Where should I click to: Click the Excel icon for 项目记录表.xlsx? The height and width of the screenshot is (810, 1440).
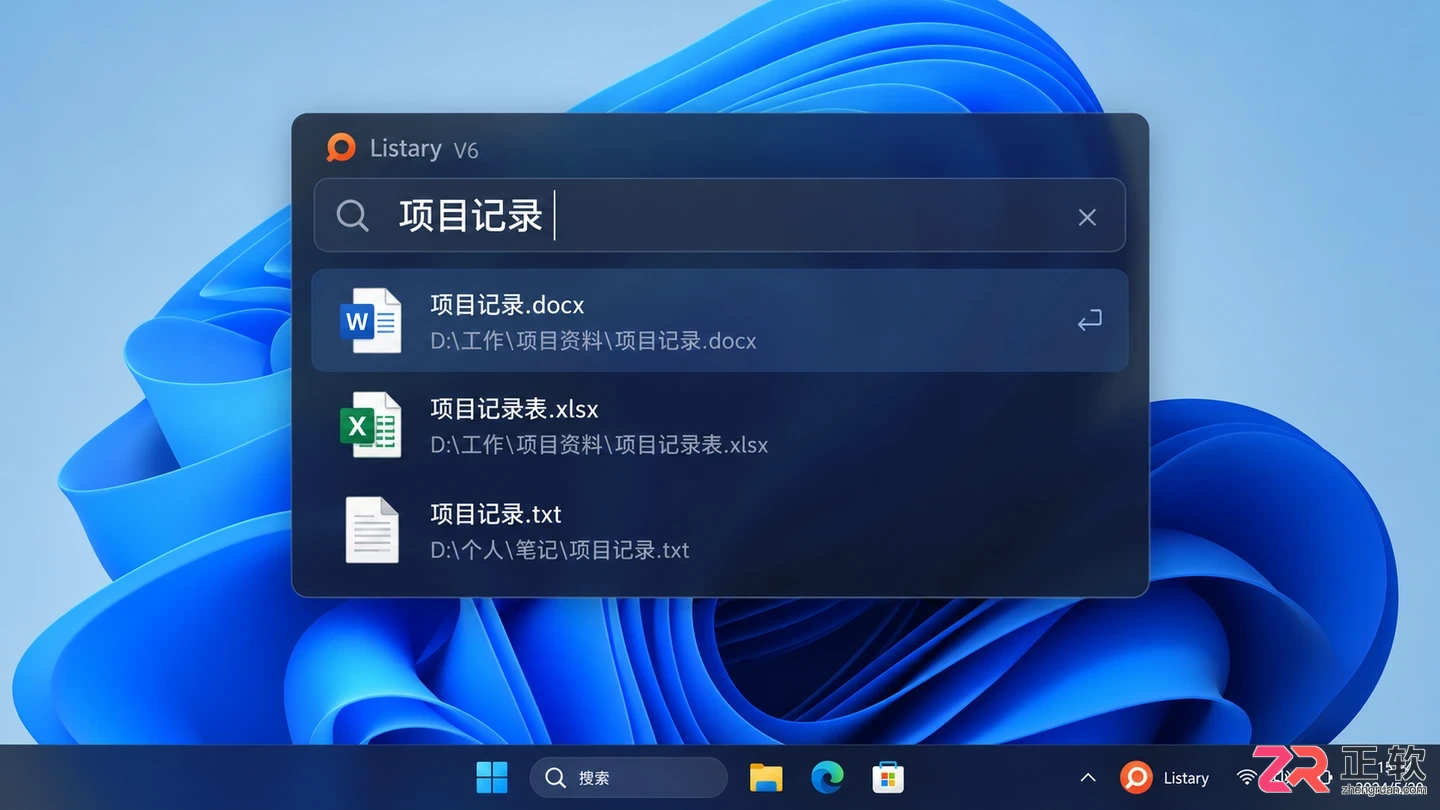tap(370, 425)
